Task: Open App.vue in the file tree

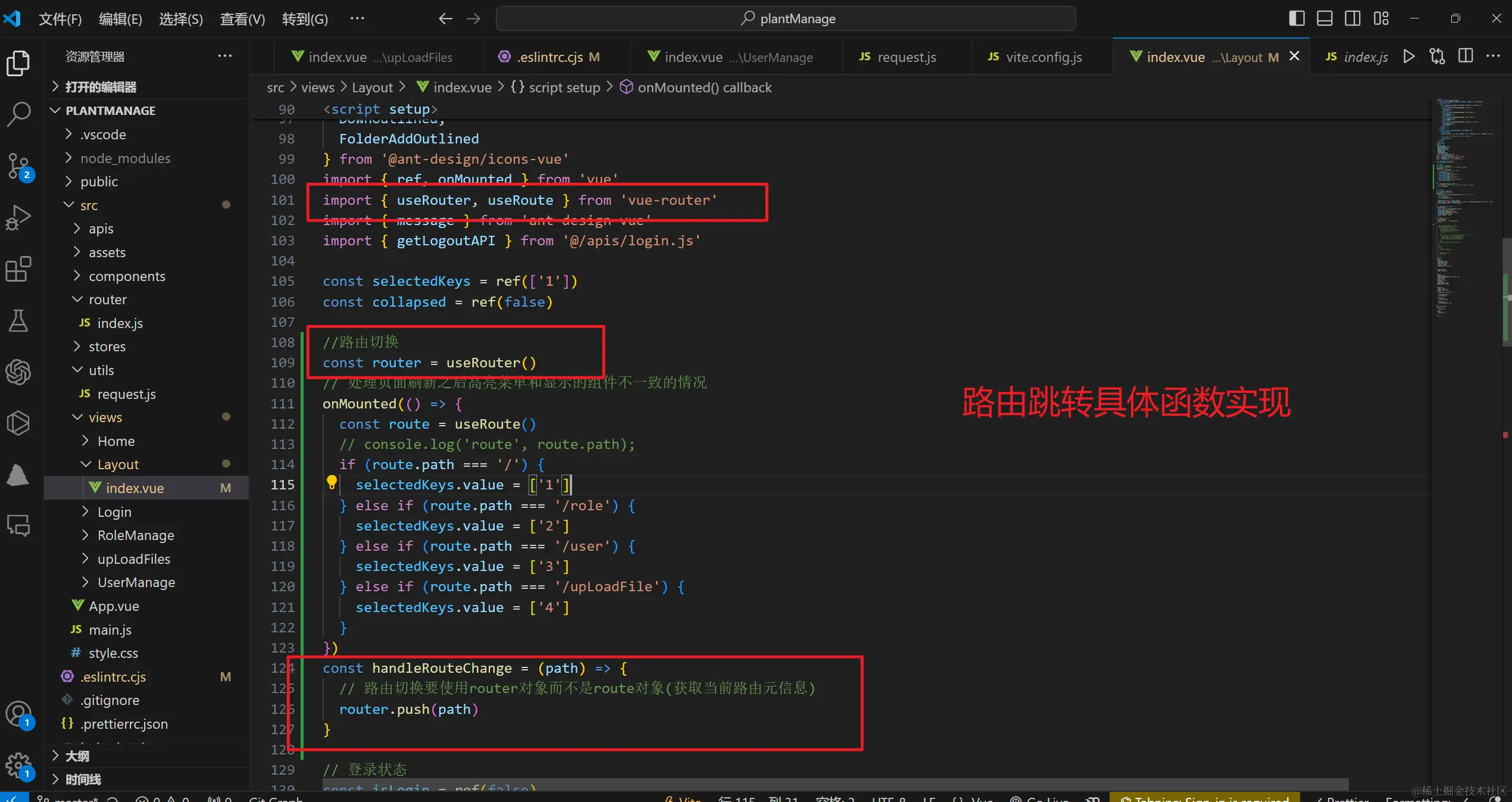Action: point(146,606)
